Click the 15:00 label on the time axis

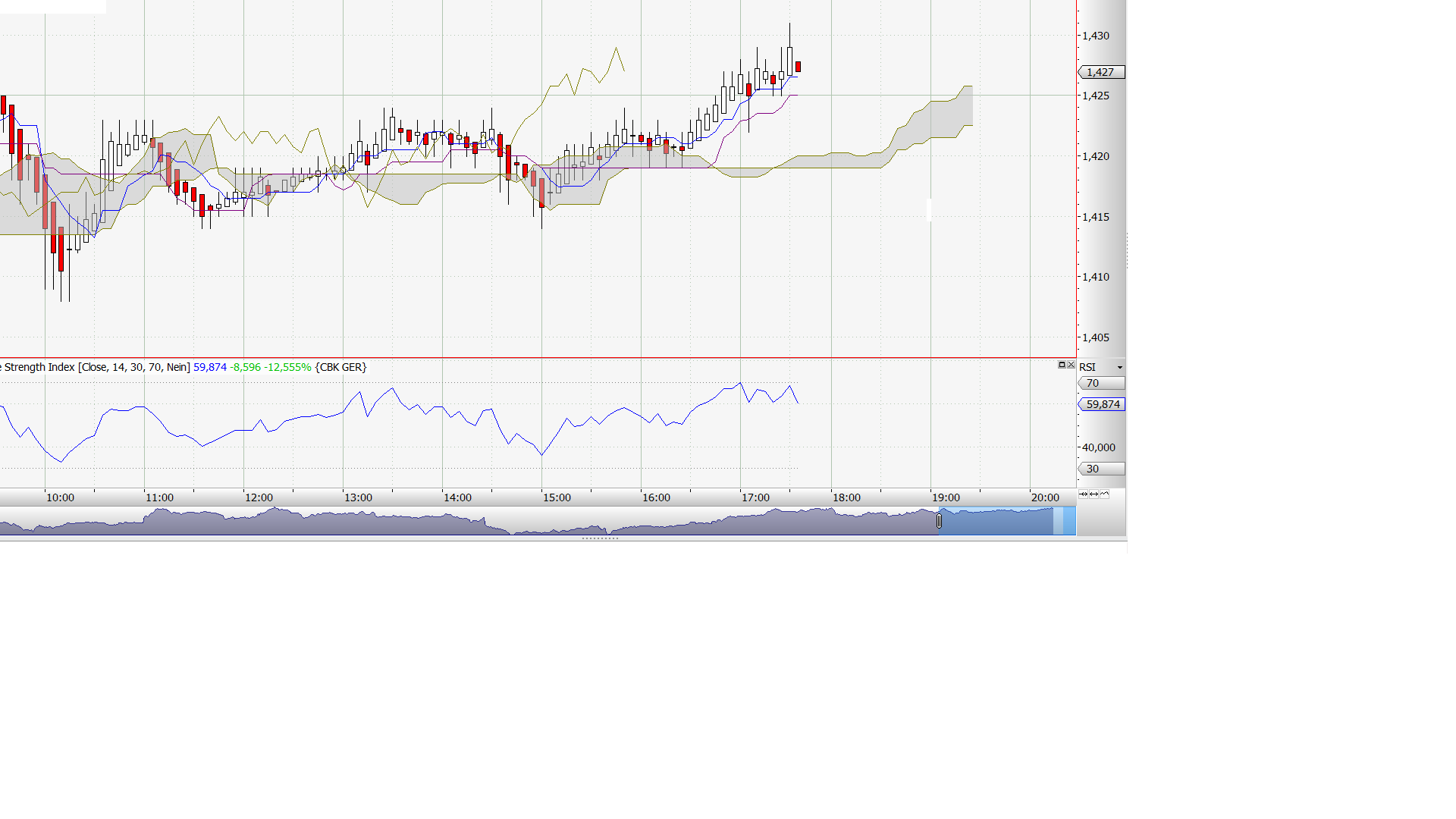pos(557,497)
